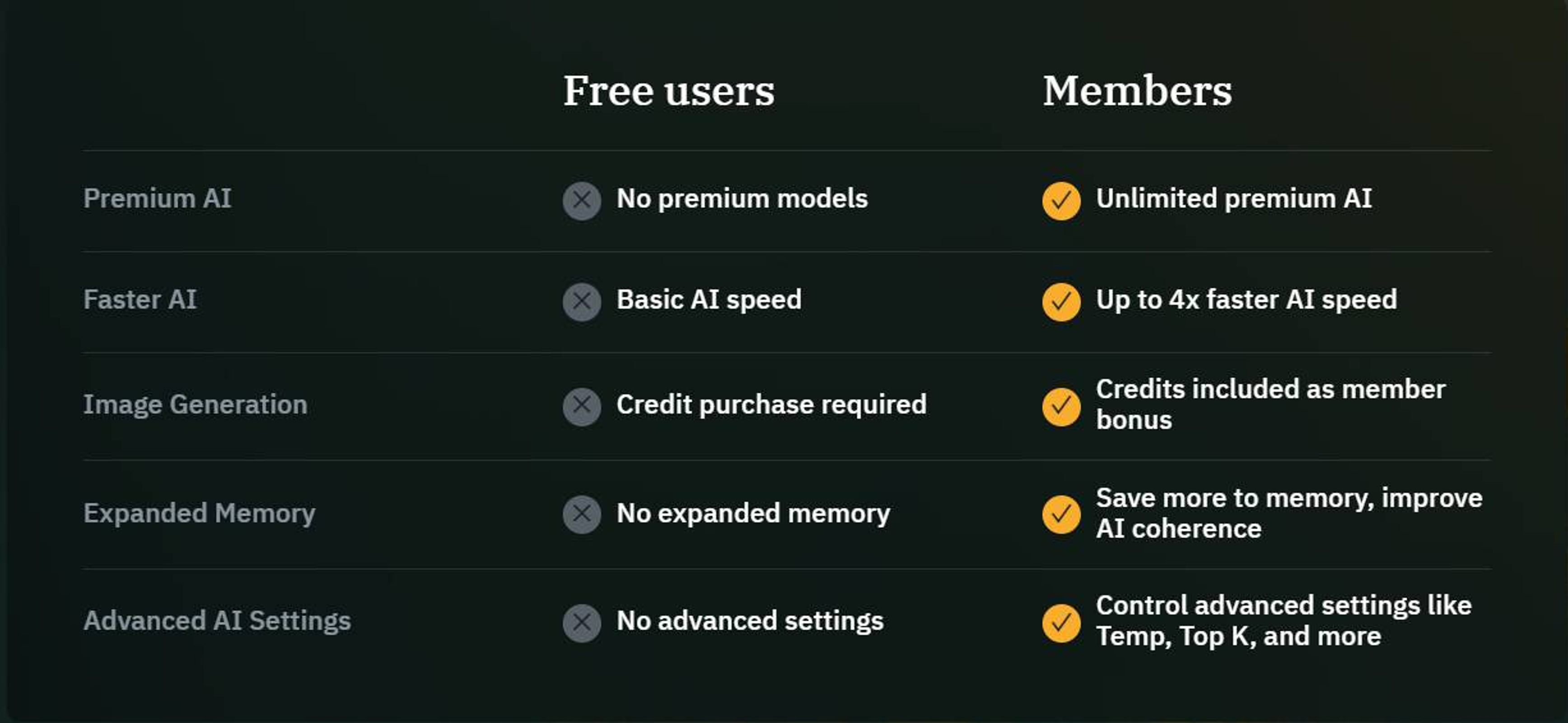Click the Unlimited premium AI text
The height and width of the screenshot is (723, 1568).
[x=1234, y=198]
